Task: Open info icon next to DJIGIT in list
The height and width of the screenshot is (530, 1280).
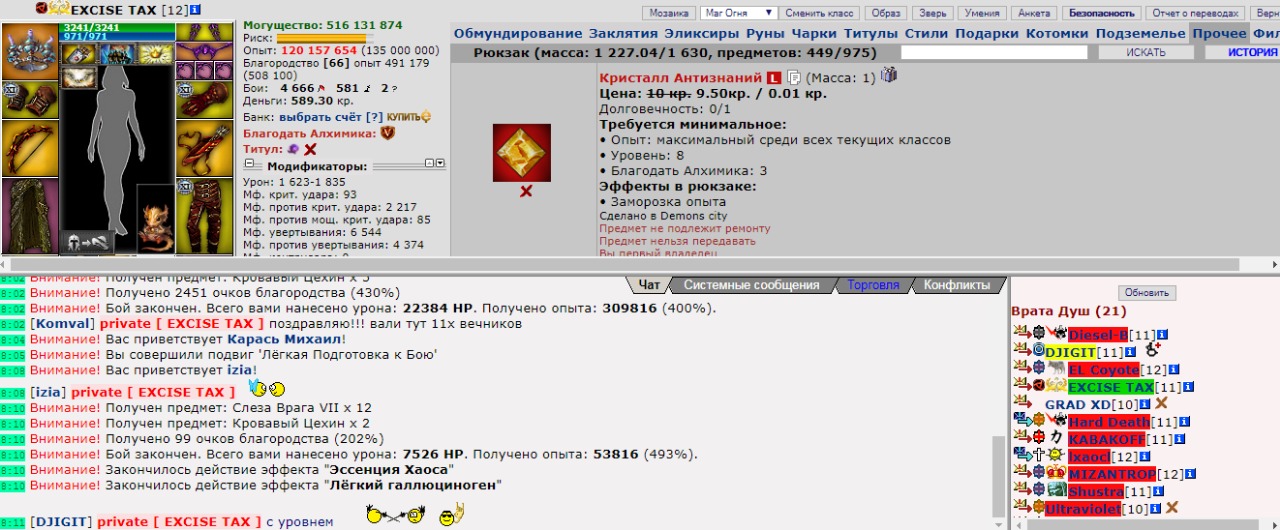Action: 1130,352
